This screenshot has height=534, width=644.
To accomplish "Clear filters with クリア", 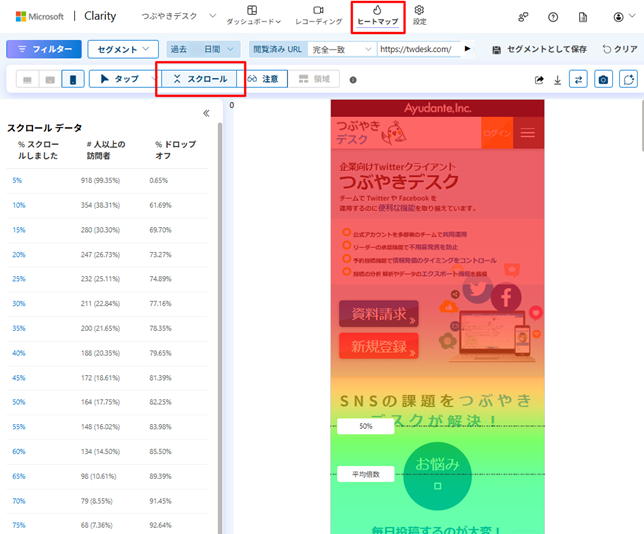I will 620,49.
